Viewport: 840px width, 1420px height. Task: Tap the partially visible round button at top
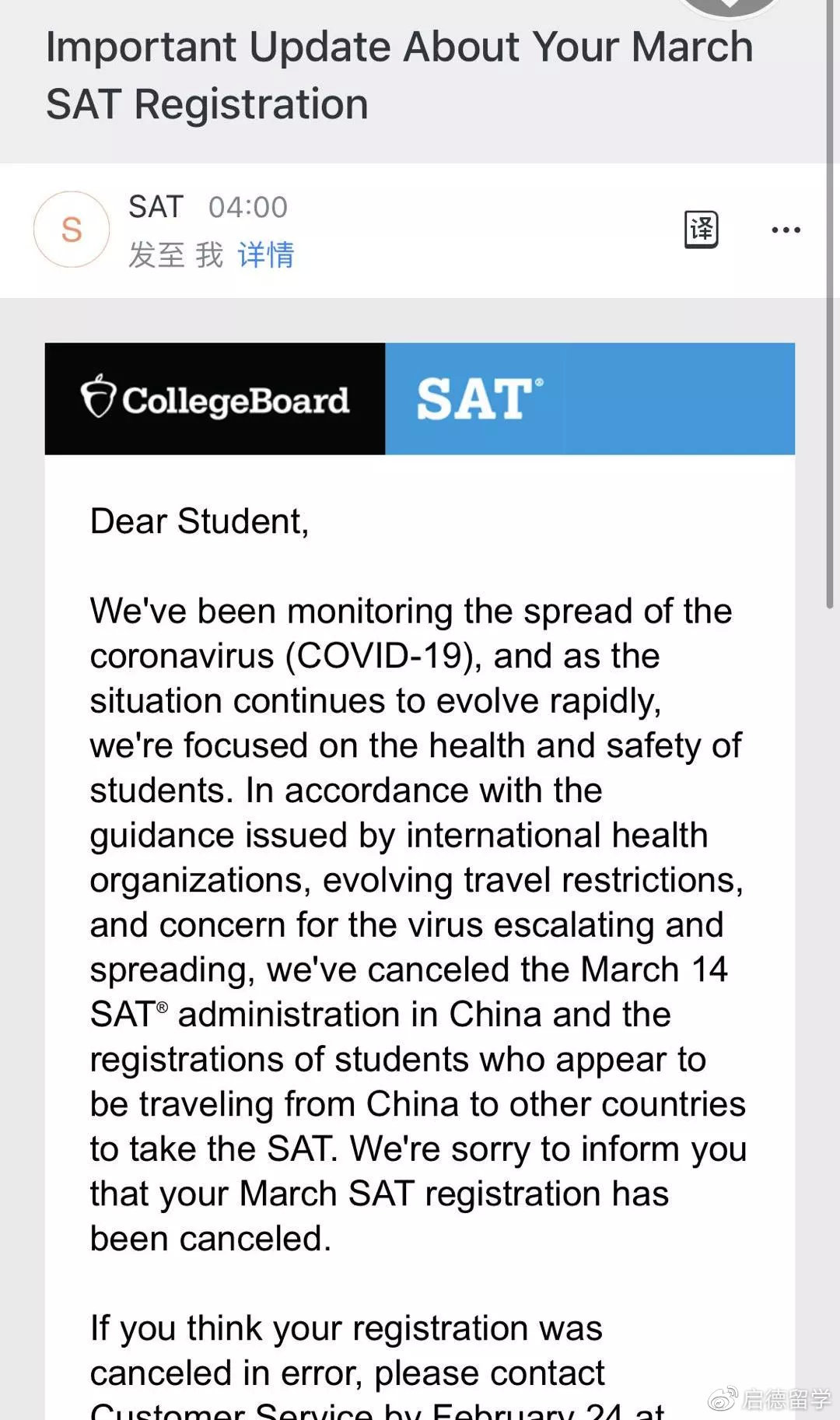click(x=730, y=8)
